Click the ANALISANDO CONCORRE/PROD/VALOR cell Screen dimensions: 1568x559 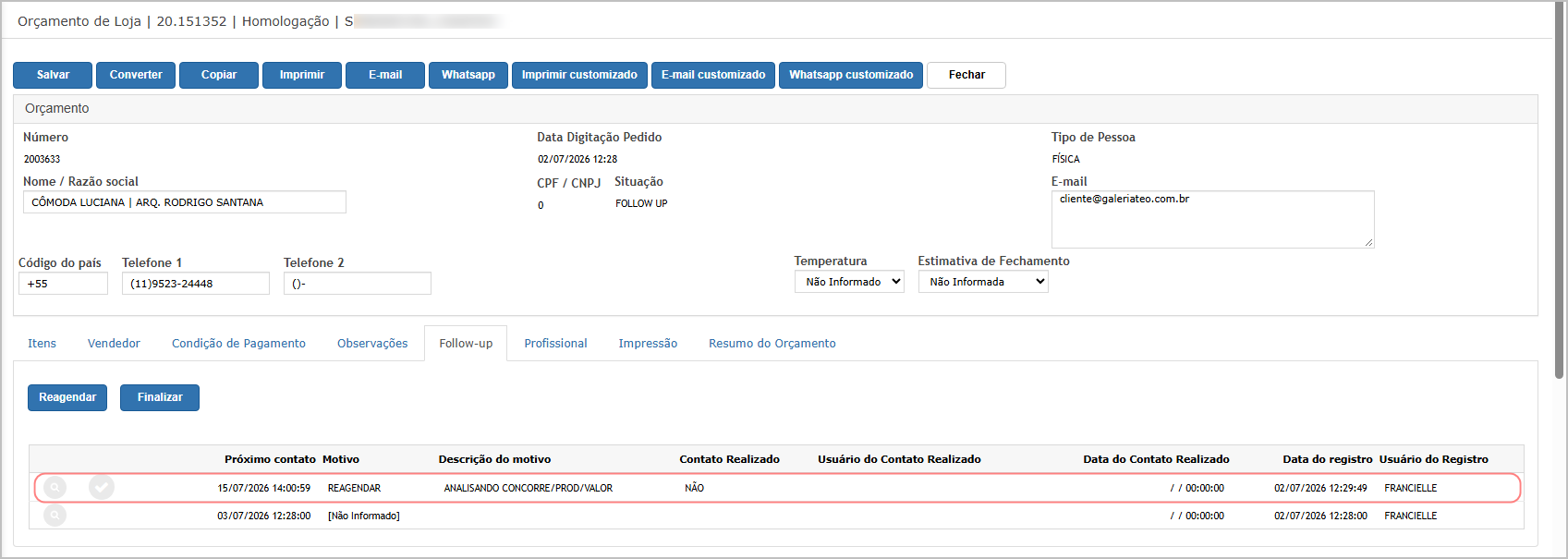pos(529,488)
